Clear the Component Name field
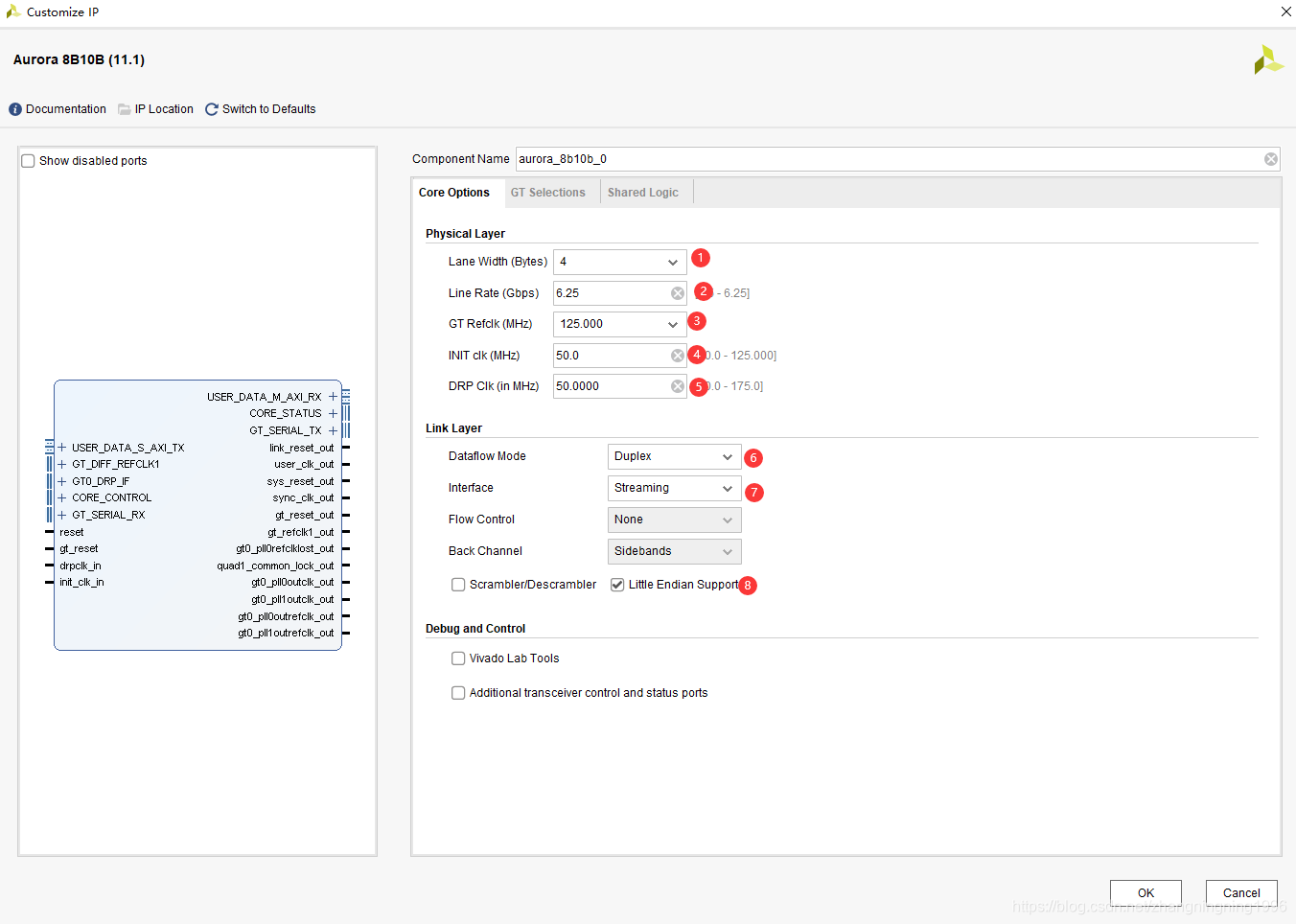This screenshot has height=924, width=1296. pyautogui.click(x=1271, y=159)
